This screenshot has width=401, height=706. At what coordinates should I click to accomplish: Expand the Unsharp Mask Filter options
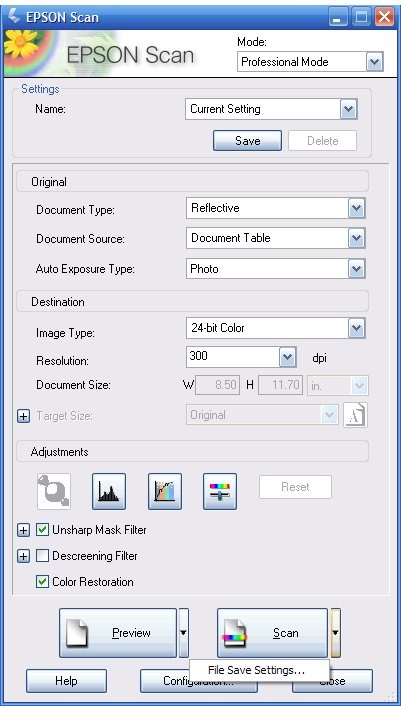pos(23,530)
